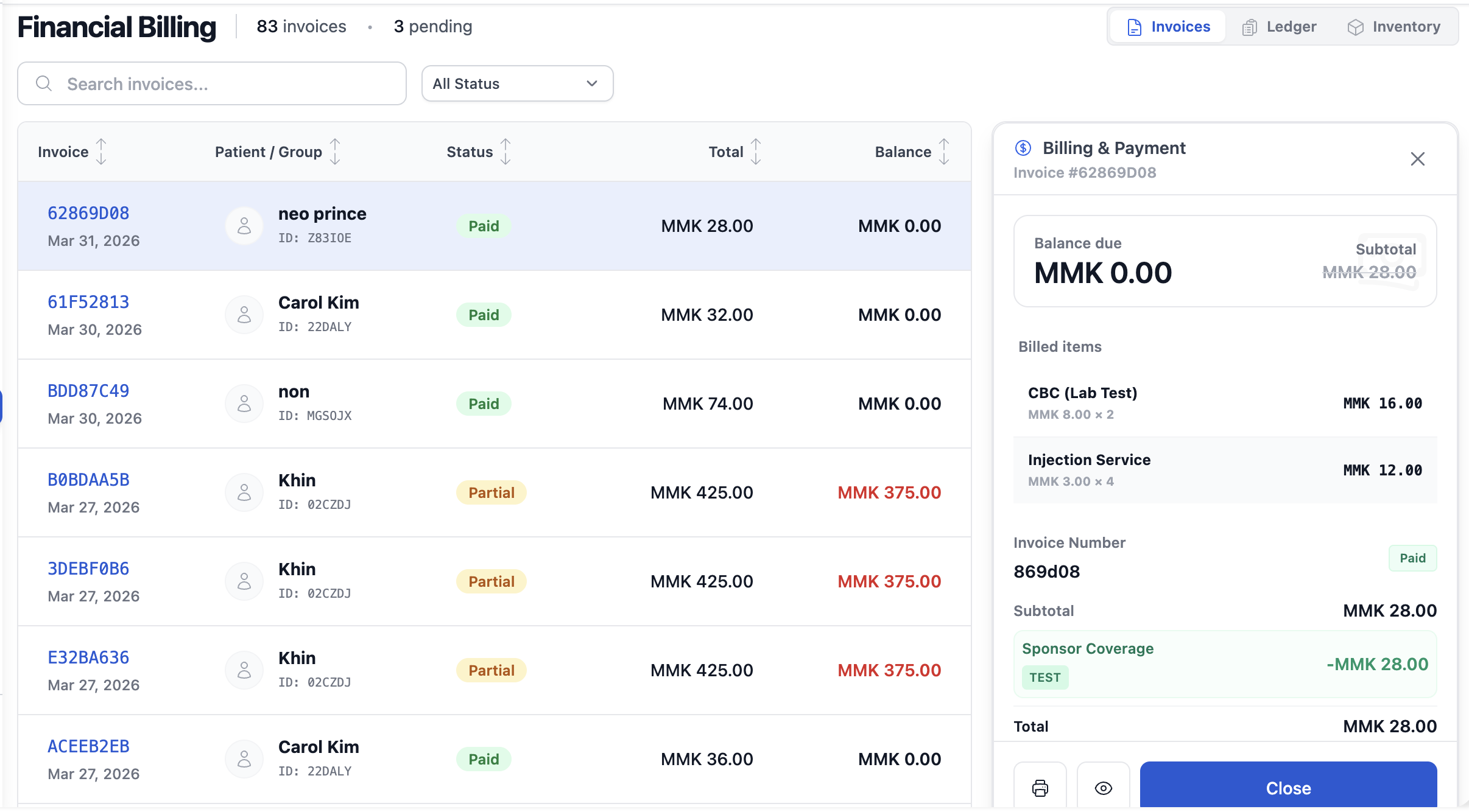Click the clipboard icon next to Ledger
1469x812 pixels.
click(x=1250, y=26)
